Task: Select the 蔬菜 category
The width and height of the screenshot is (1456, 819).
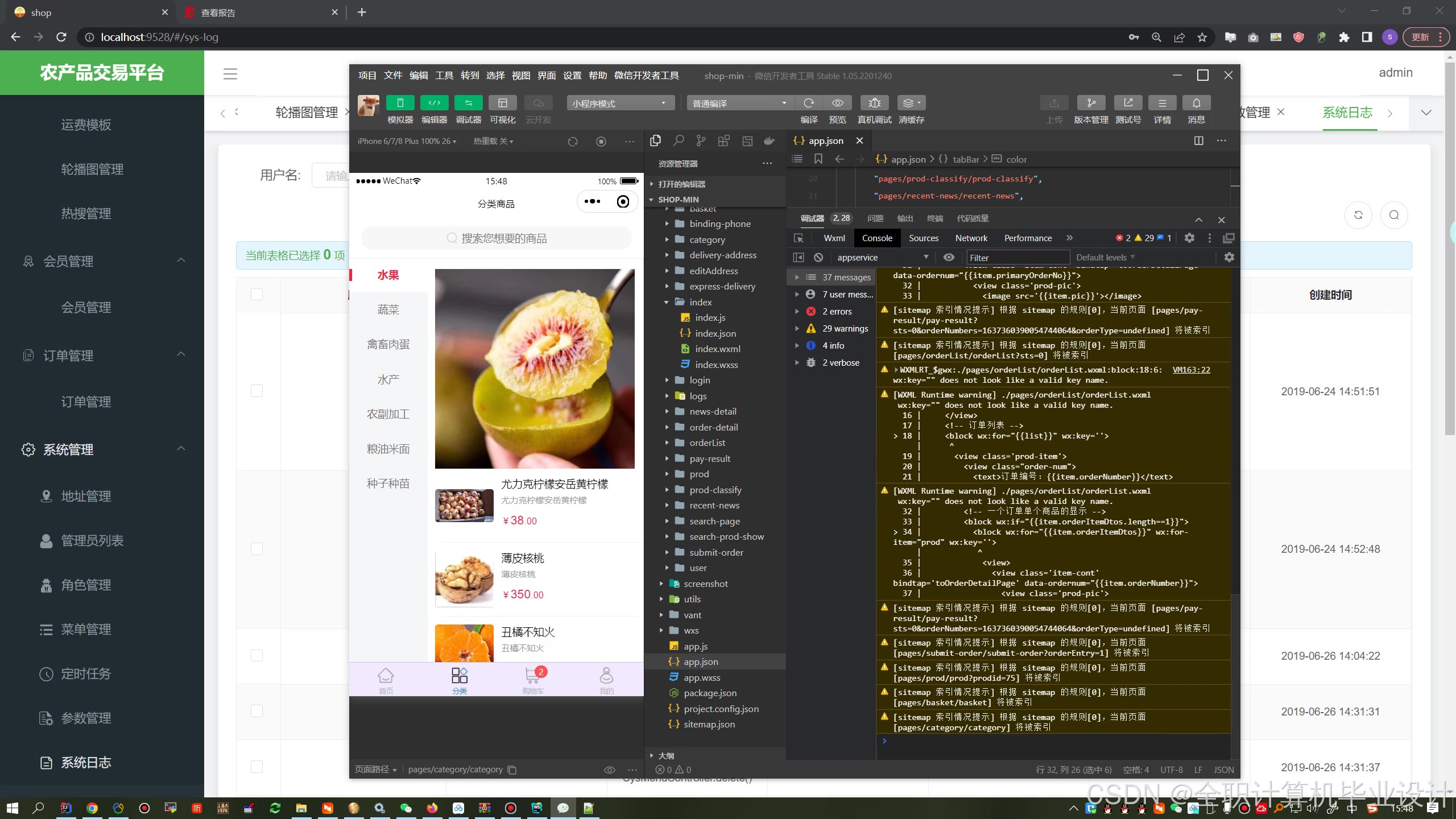Action: pos(388,310)
